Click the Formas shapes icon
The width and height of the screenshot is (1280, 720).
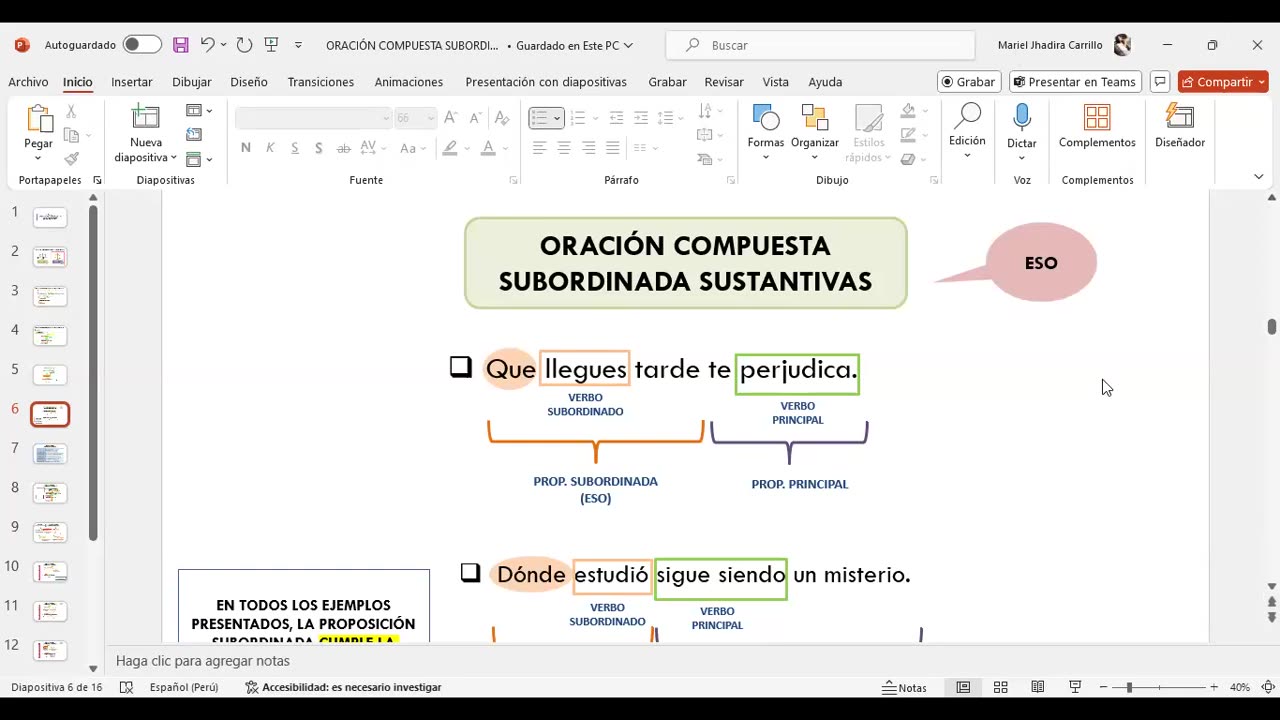tap(766, 118)
